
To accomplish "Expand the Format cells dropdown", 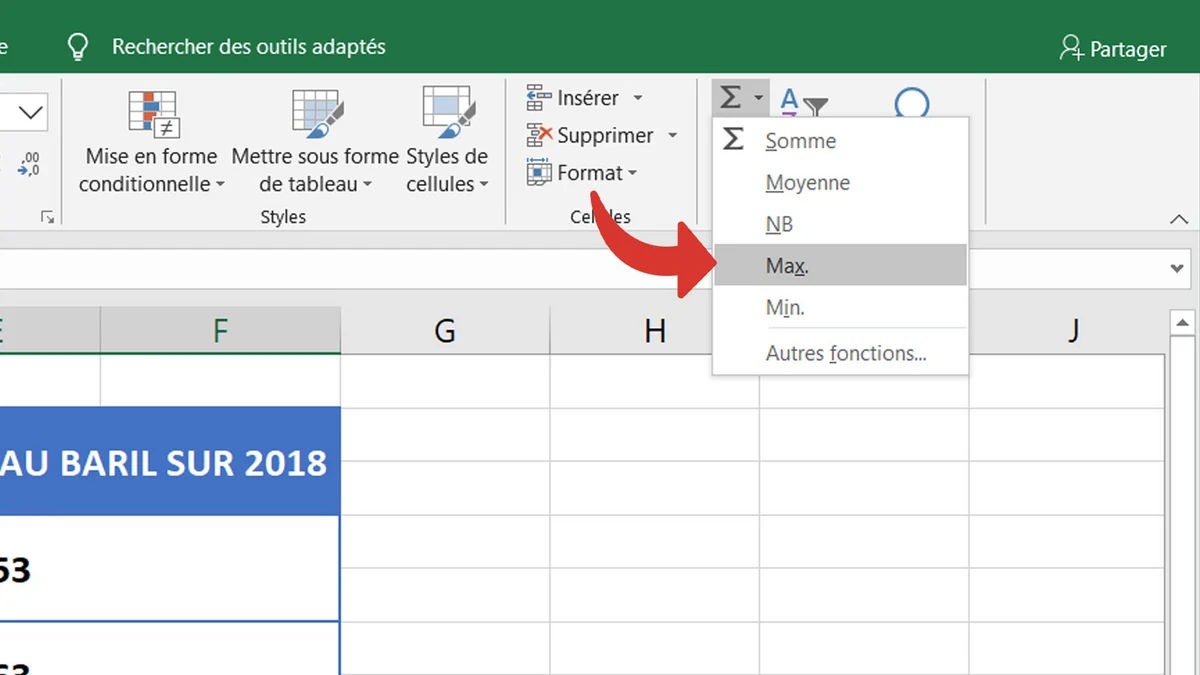I will pyautogui.click(x=632, y=174).
